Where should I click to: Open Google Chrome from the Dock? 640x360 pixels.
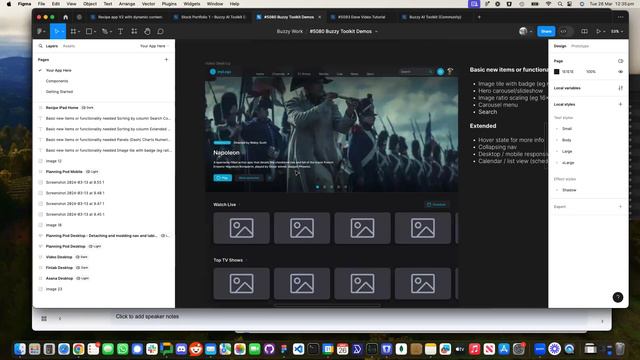[79, 349]
